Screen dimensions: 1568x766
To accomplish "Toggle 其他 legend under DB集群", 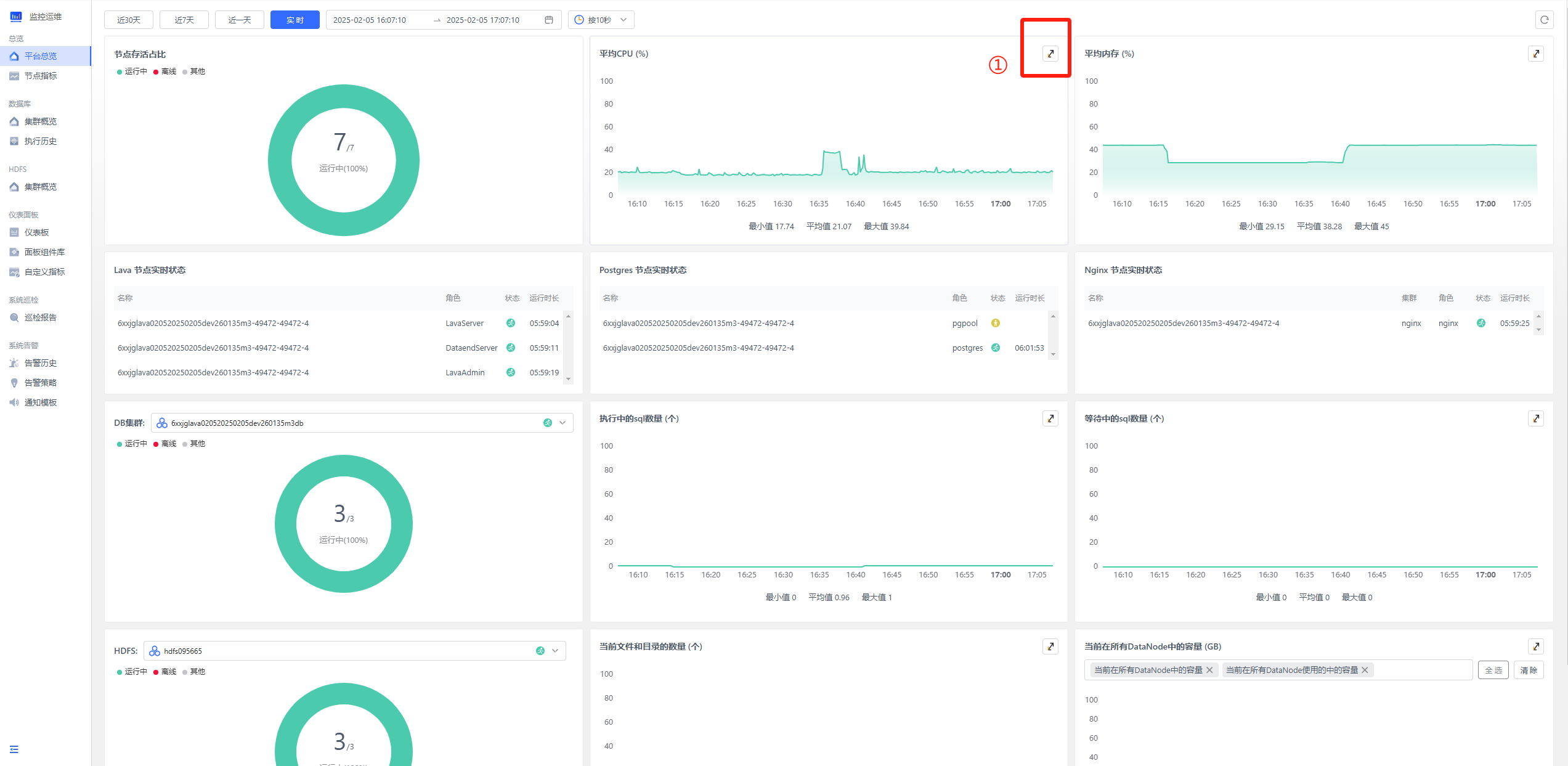I will click(x=193, y=444).
